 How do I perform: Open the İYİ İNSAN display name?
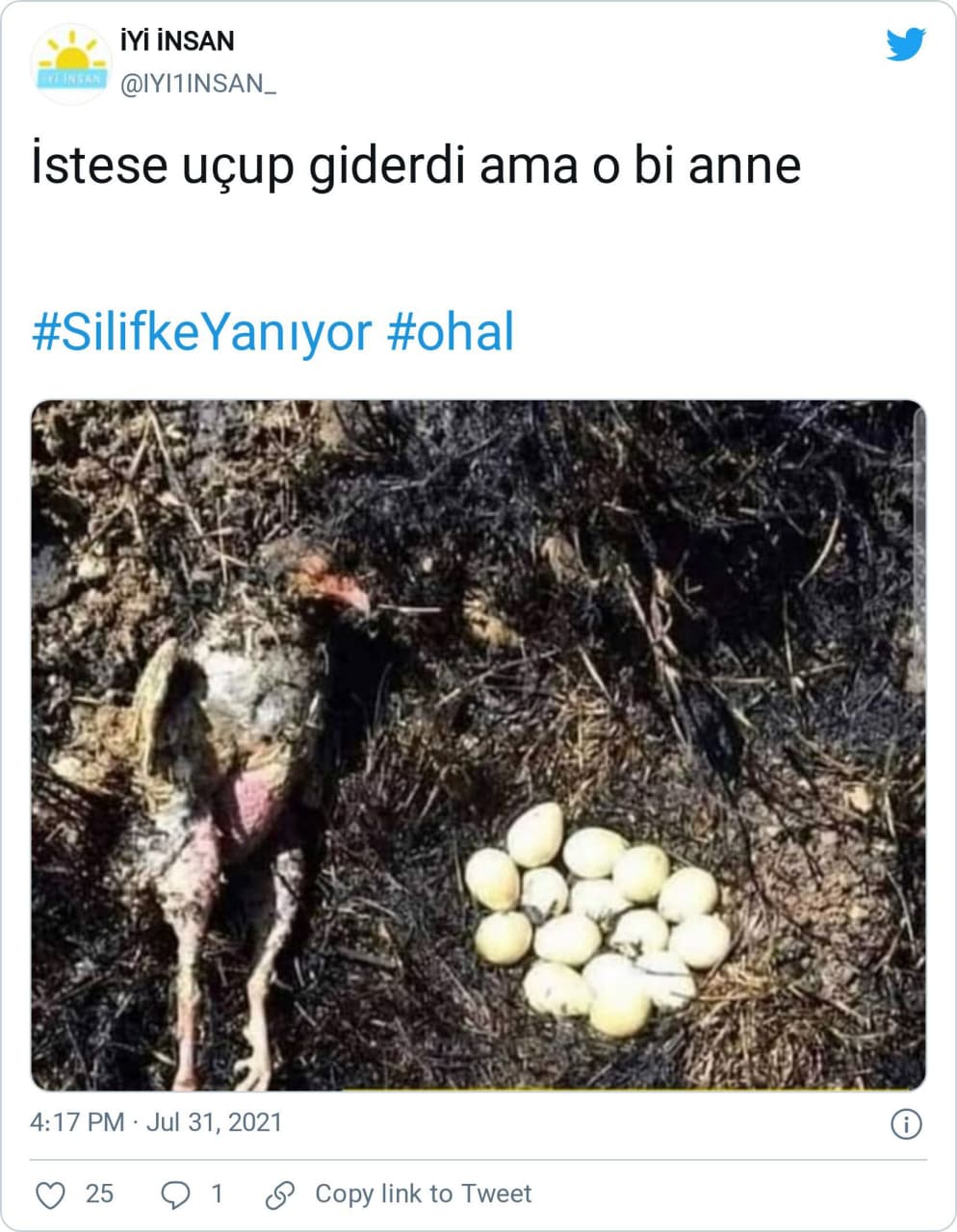(177, 41)
